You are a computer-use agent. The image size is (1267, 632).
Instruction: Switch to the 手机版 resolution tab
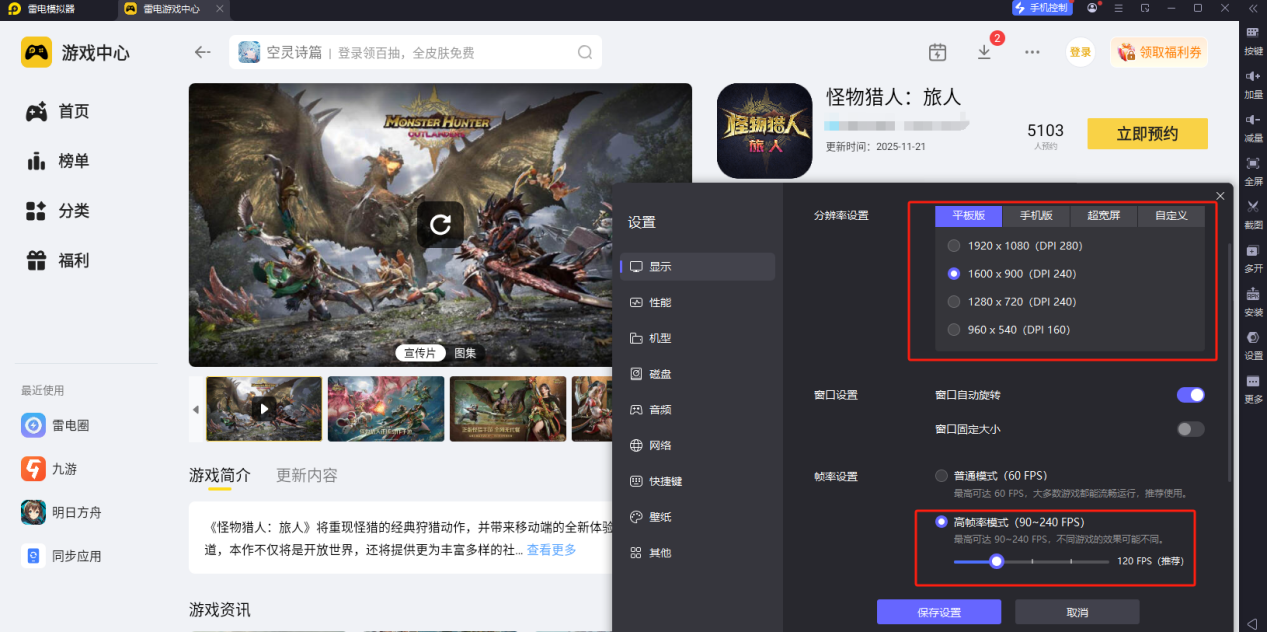[1036, 216]
